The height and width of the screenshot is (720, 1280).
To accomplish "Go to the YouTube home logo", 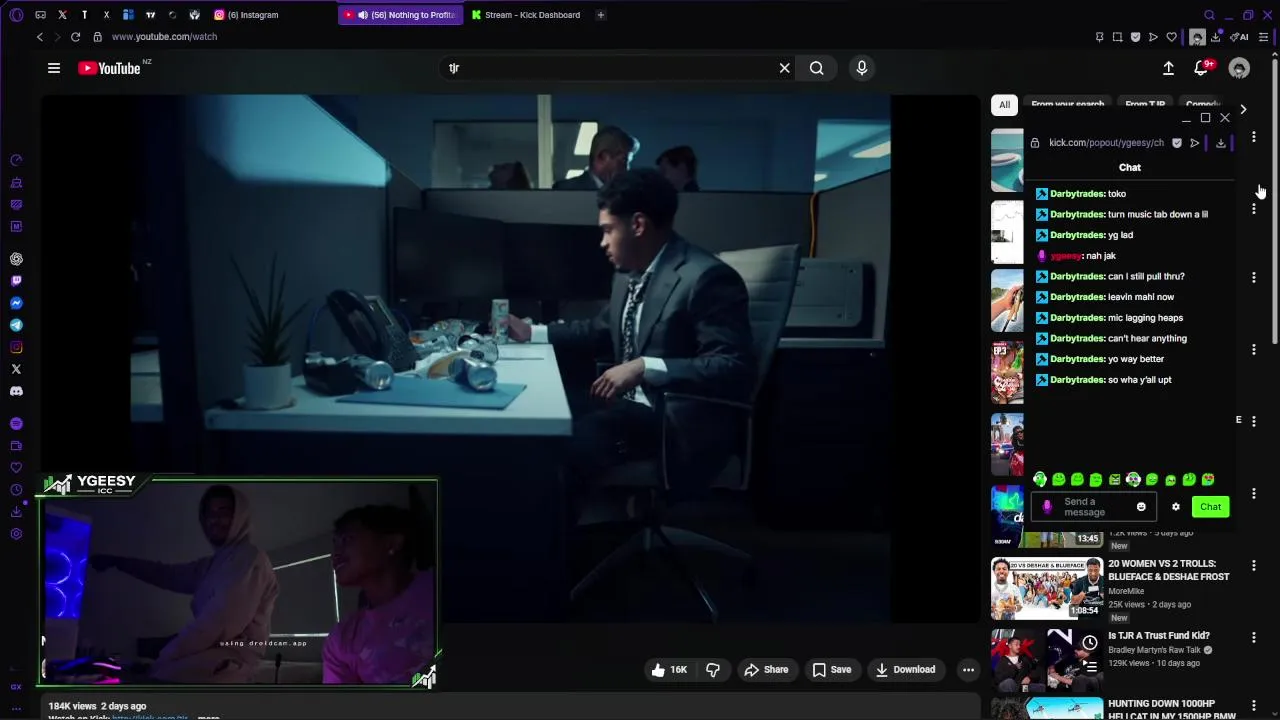I will (109, 68).
